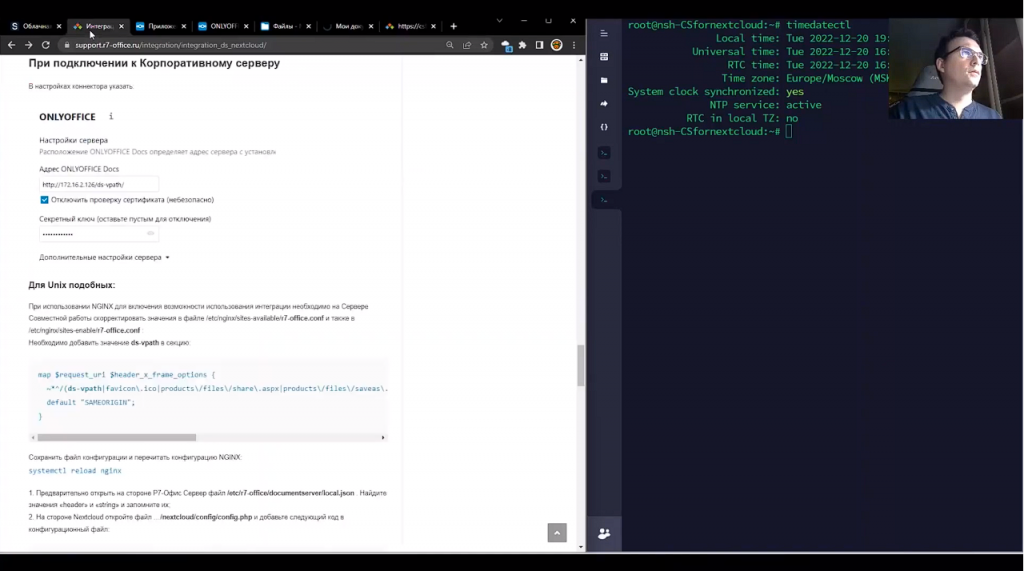Click the code block right scroll arrow
1024x571 pixels.
383,438
